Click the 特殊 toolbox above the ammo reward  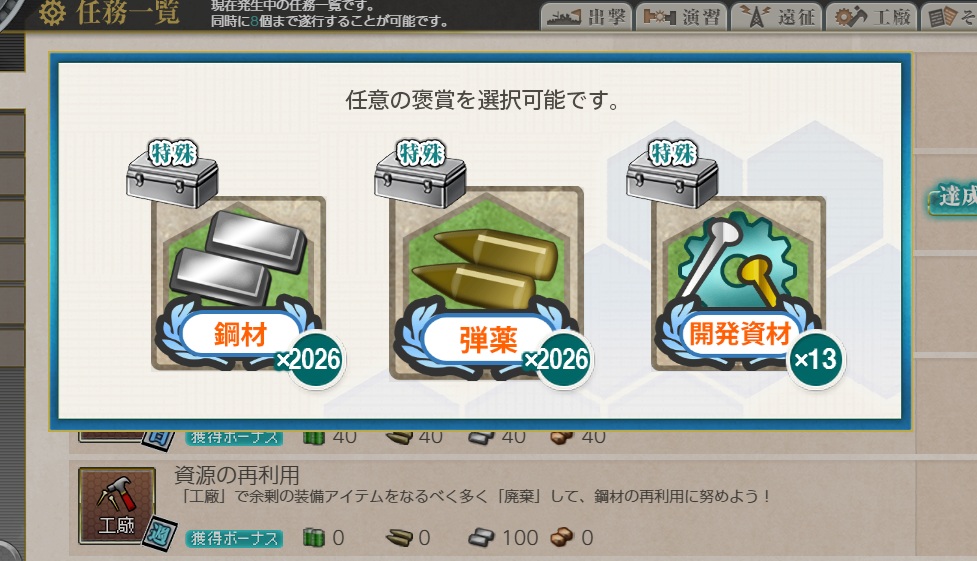(421, 174)
